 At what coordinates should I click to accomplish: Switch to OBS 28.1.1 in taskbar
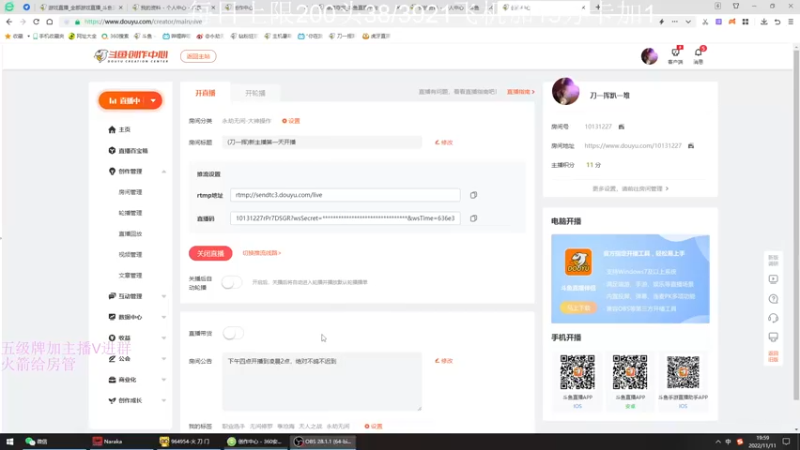[323, 441]
